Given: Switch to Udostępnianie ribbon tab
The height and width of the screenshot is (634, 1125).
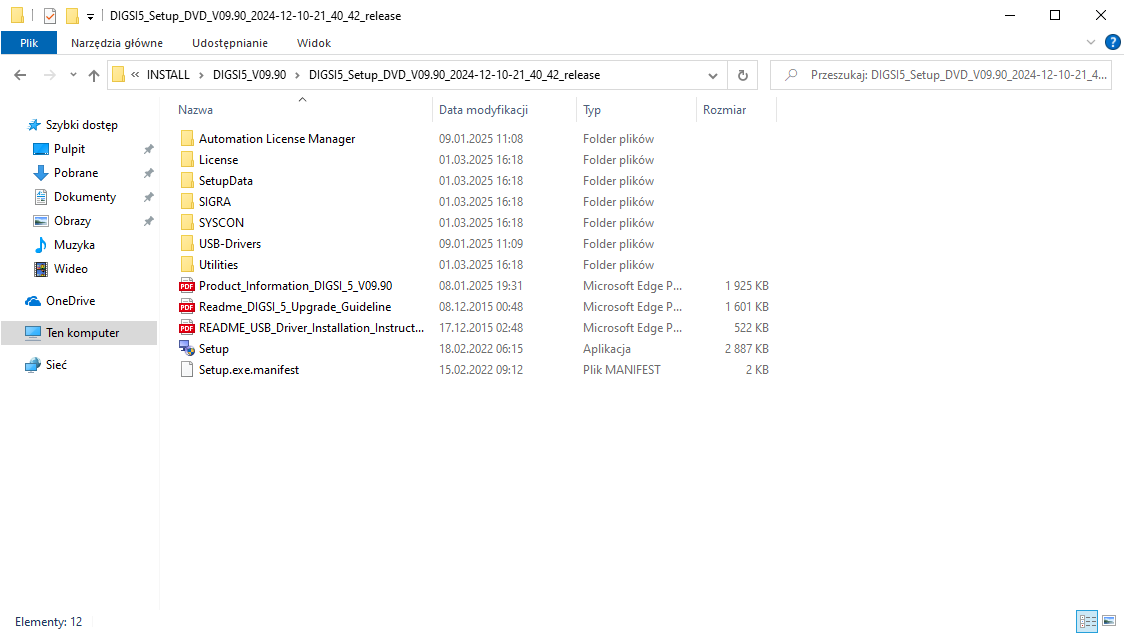Looking at the screenshot, I should tap(230, 43).
